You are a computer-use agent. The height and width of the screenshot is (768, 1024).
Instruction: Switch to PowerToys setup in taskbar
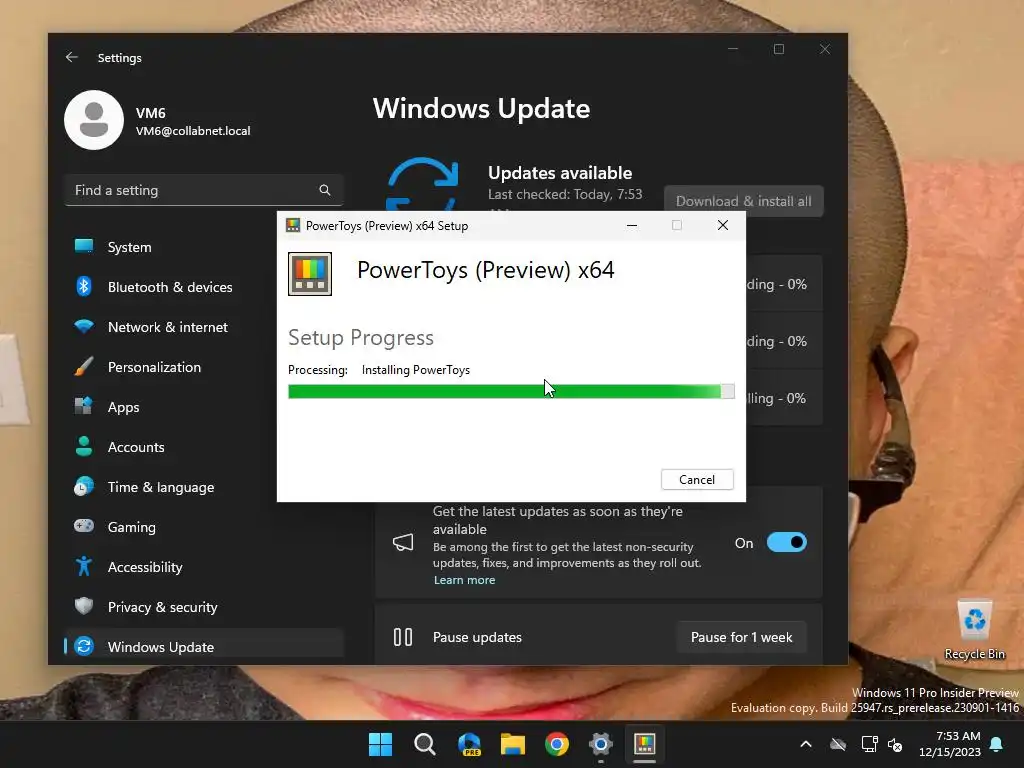point(645,744)
